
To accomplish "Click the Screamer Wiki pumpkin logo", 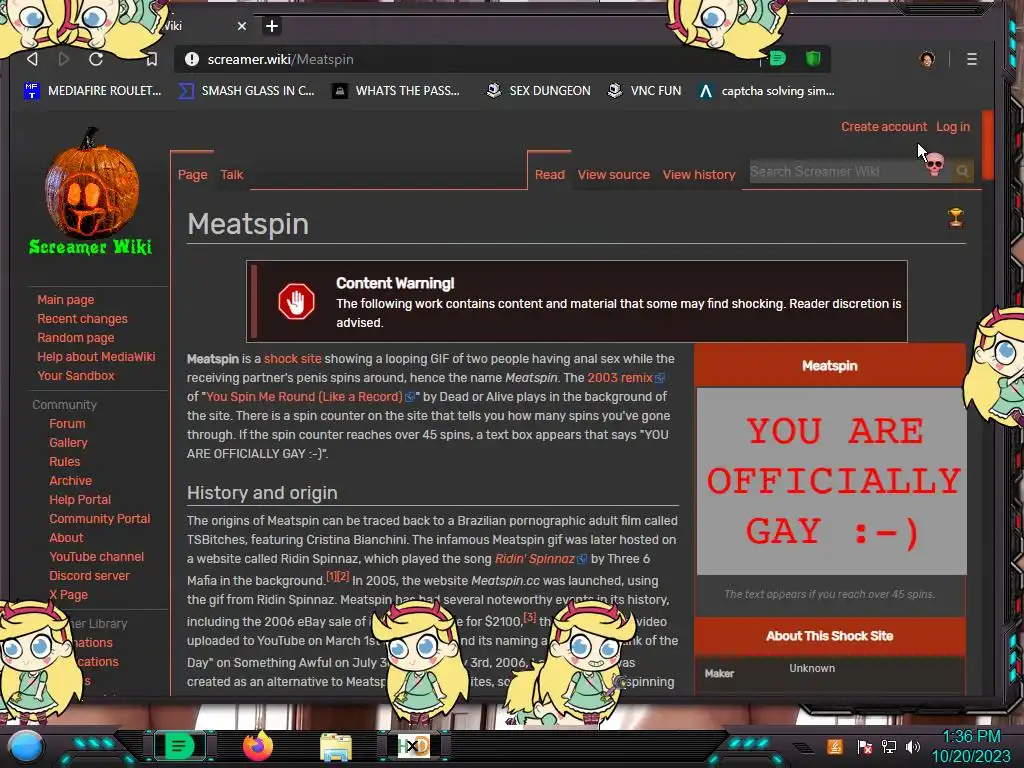I will click(x=91, y=191).
